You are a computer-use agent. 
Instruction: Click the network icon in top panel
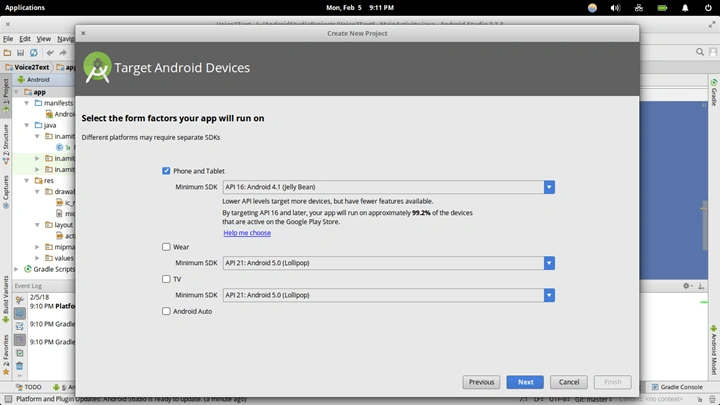coord(639,8)
